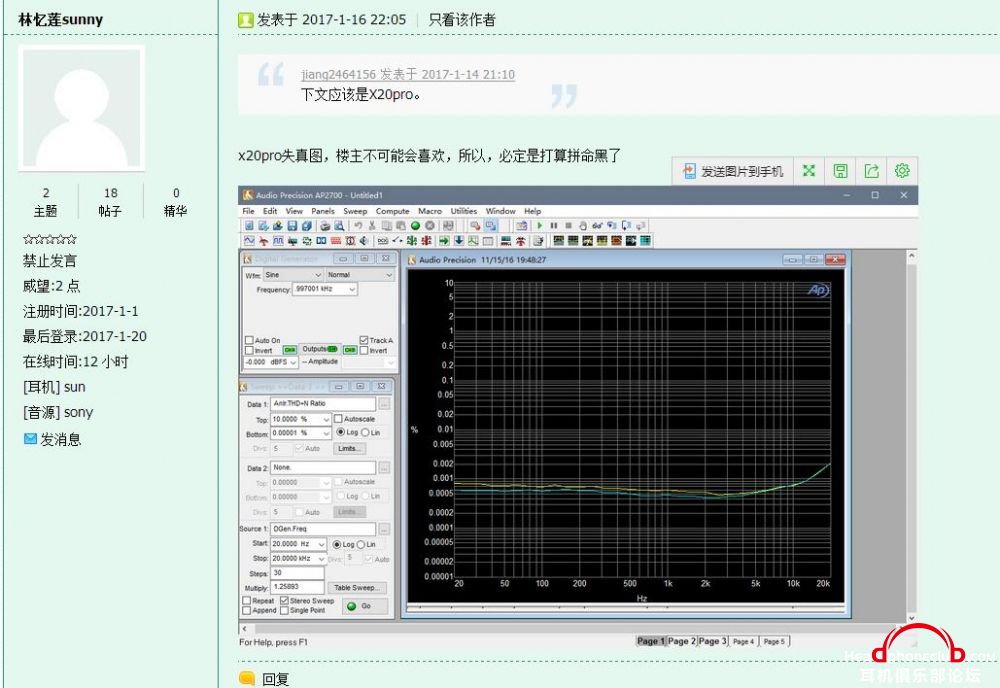
Task: Click the eyeglasses icon in the toolbar
Action: click(x=597, y=226)
